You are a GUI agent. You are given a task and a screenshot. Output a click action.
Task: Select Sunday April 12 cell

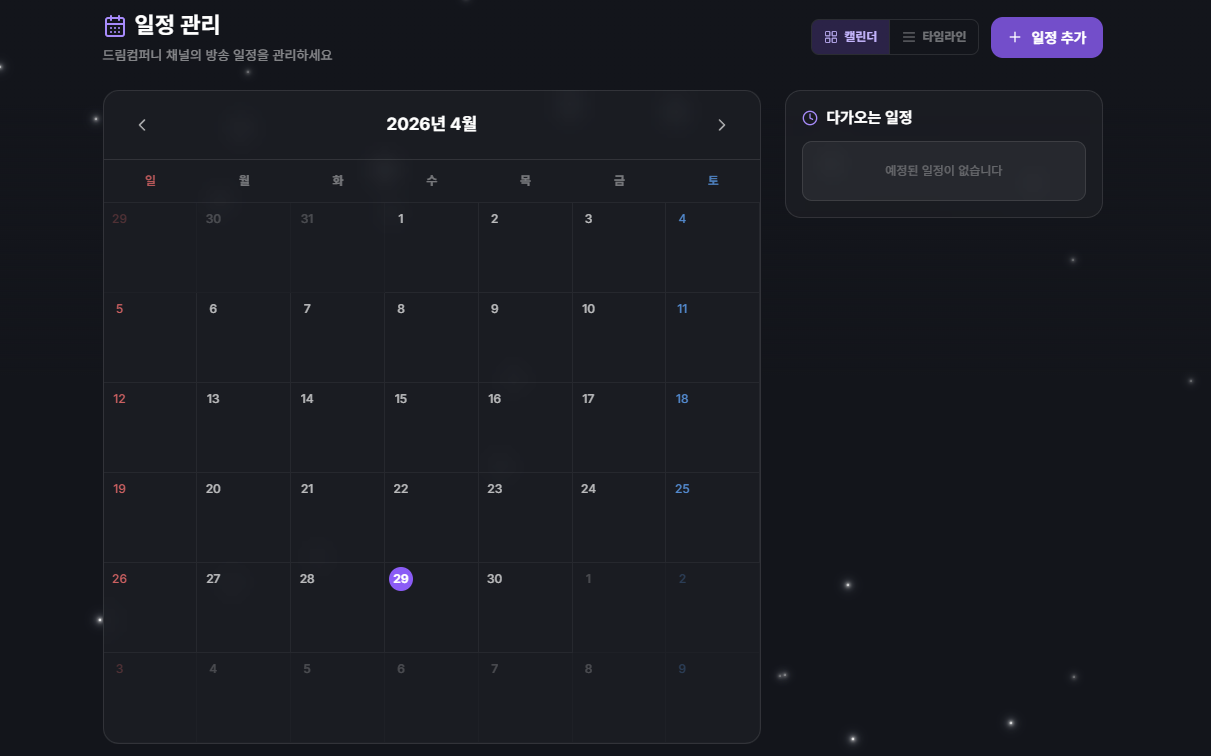click(x=150, y=427)
